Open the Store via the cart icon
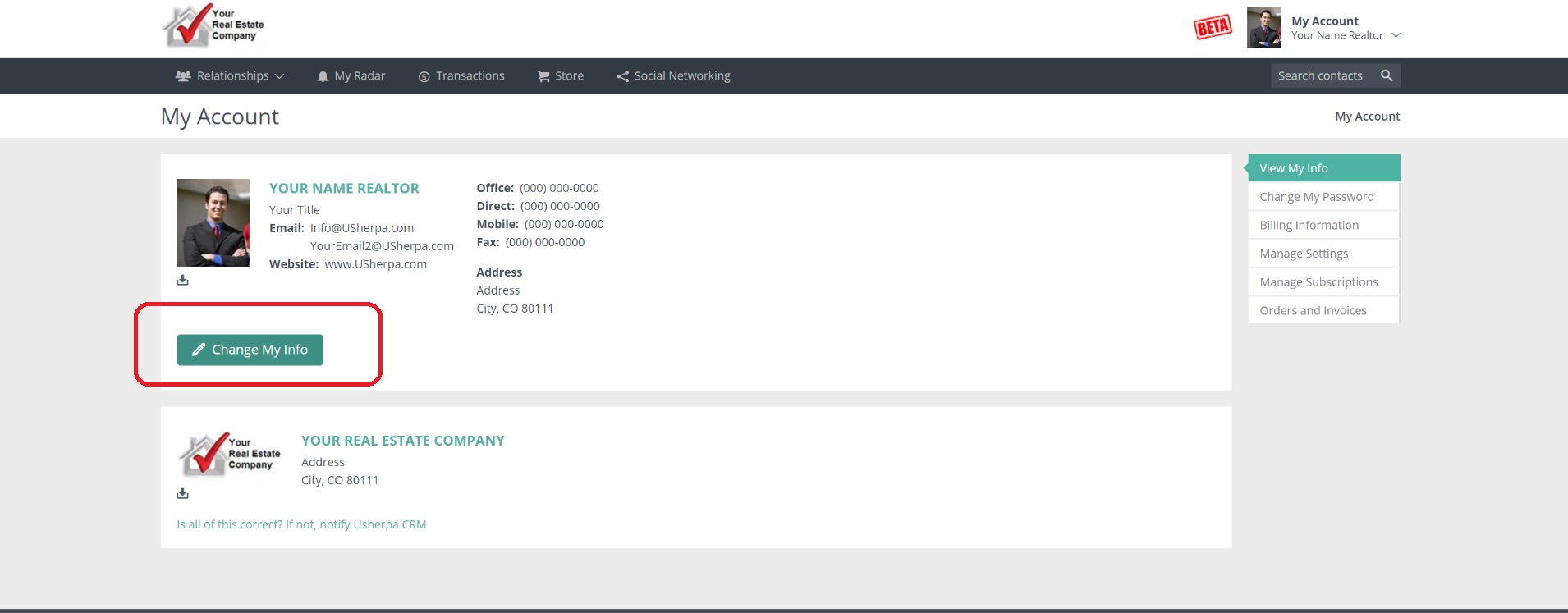Screen dimensions: 1568x613 (x=543, y=76)
